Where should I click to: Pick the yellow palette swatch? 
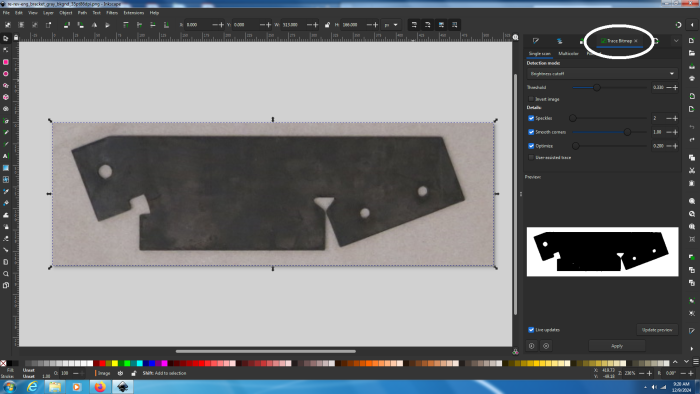pos(115,363)
